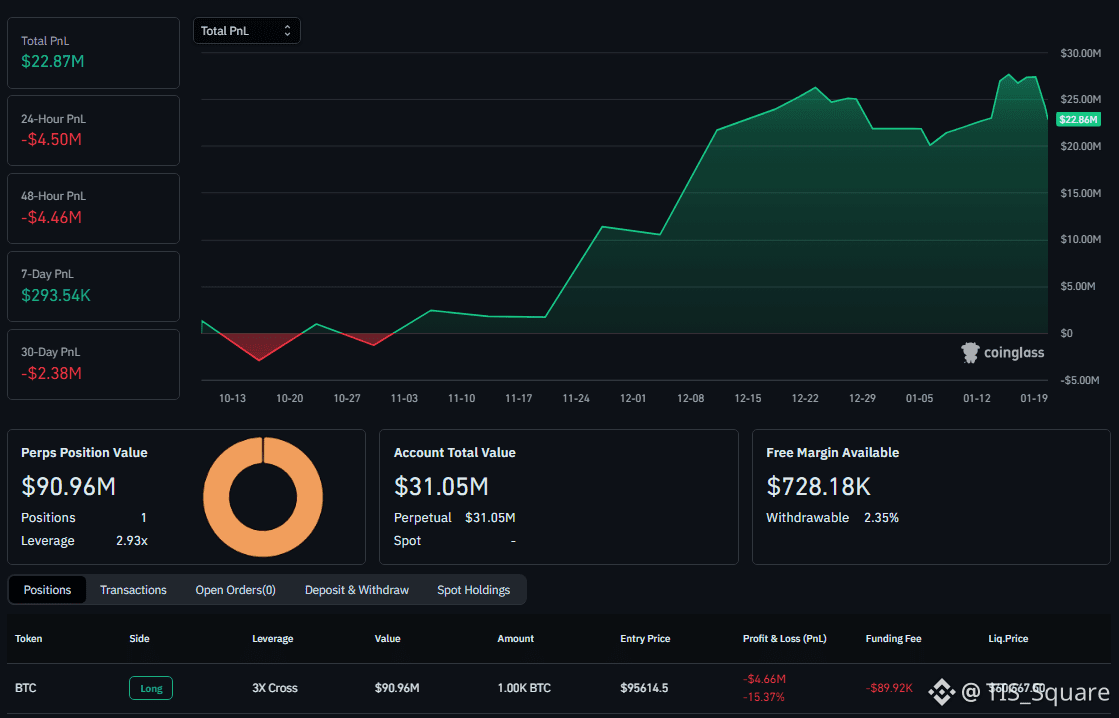Select the 24-Hour PnL card
The height and width of the screenshot is (718, 1119).
[93, 130]
